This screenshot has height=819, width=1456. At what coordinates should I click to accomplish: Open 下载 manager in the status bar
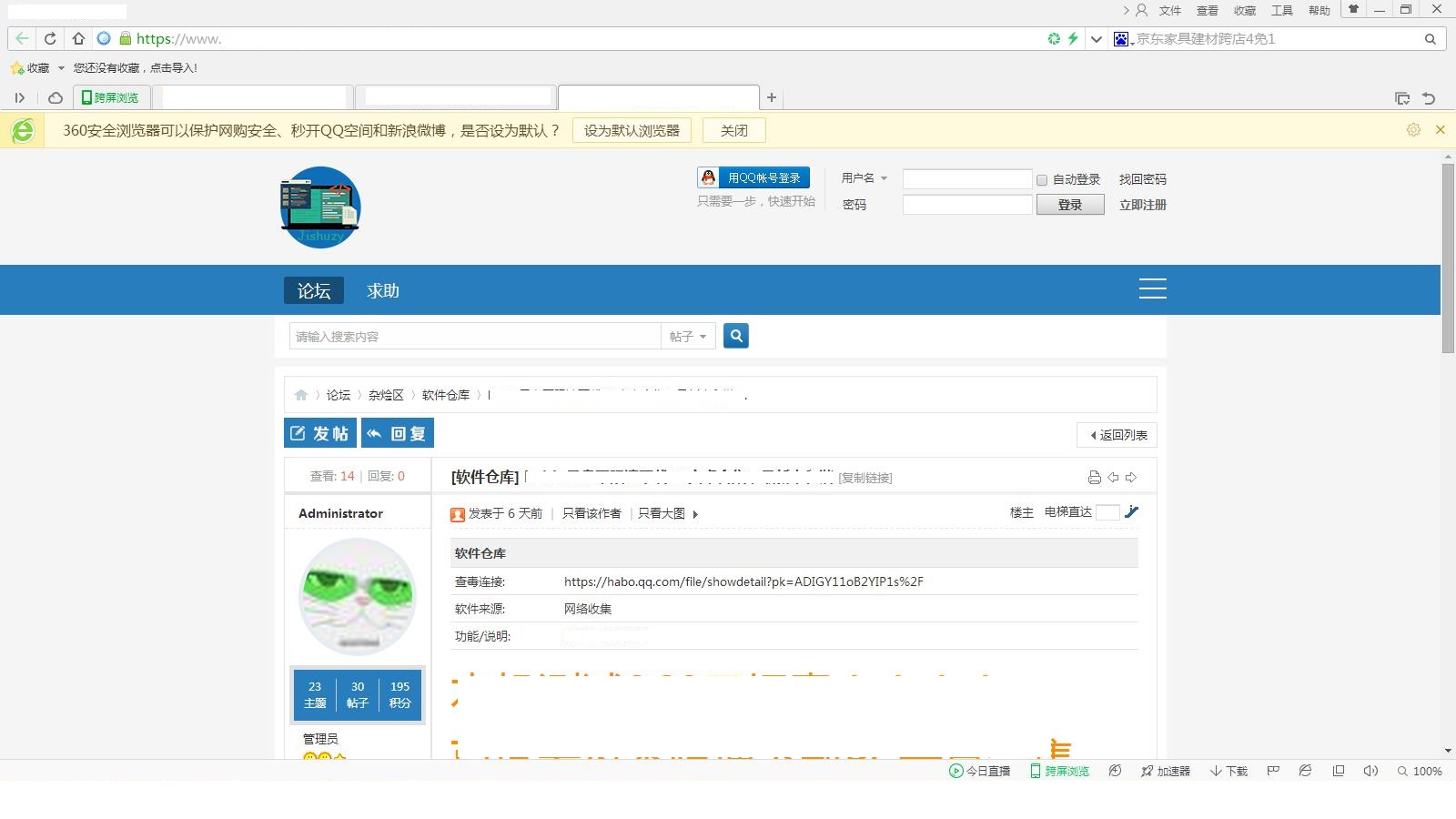coord(1228,771)
